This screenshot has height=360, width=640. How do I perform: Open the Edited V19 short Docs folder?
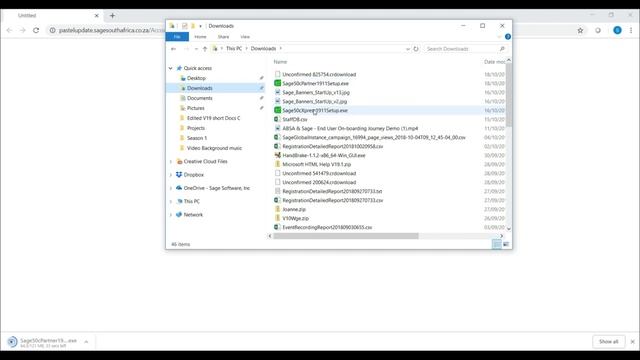click(213, 118)
